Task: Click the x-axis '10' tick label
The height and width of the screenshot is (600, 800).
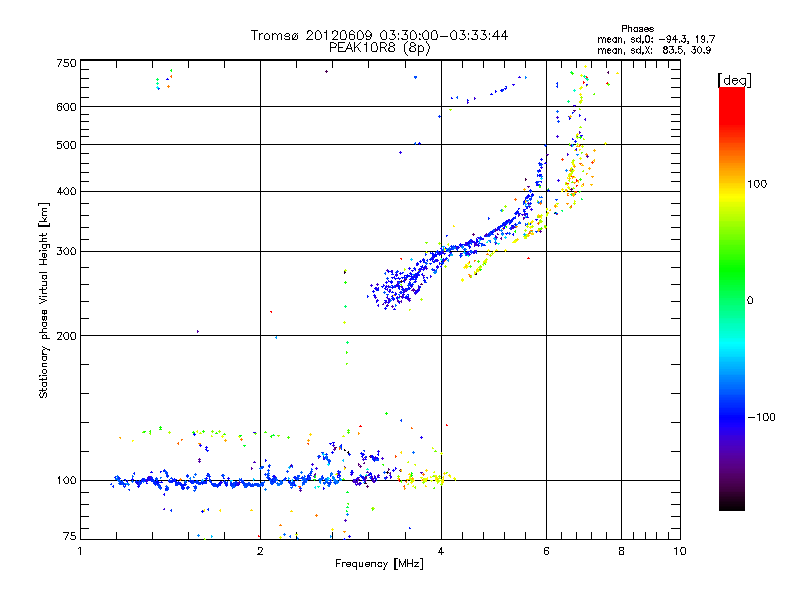Action: (x=680, y=551)
